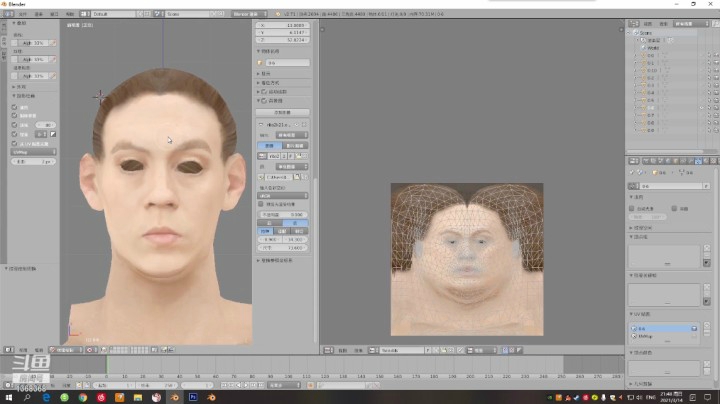Toggle the 背景图 panel checkbox
Image resolution: width=720 pixels, height=404 pixels.
point(264,101)
